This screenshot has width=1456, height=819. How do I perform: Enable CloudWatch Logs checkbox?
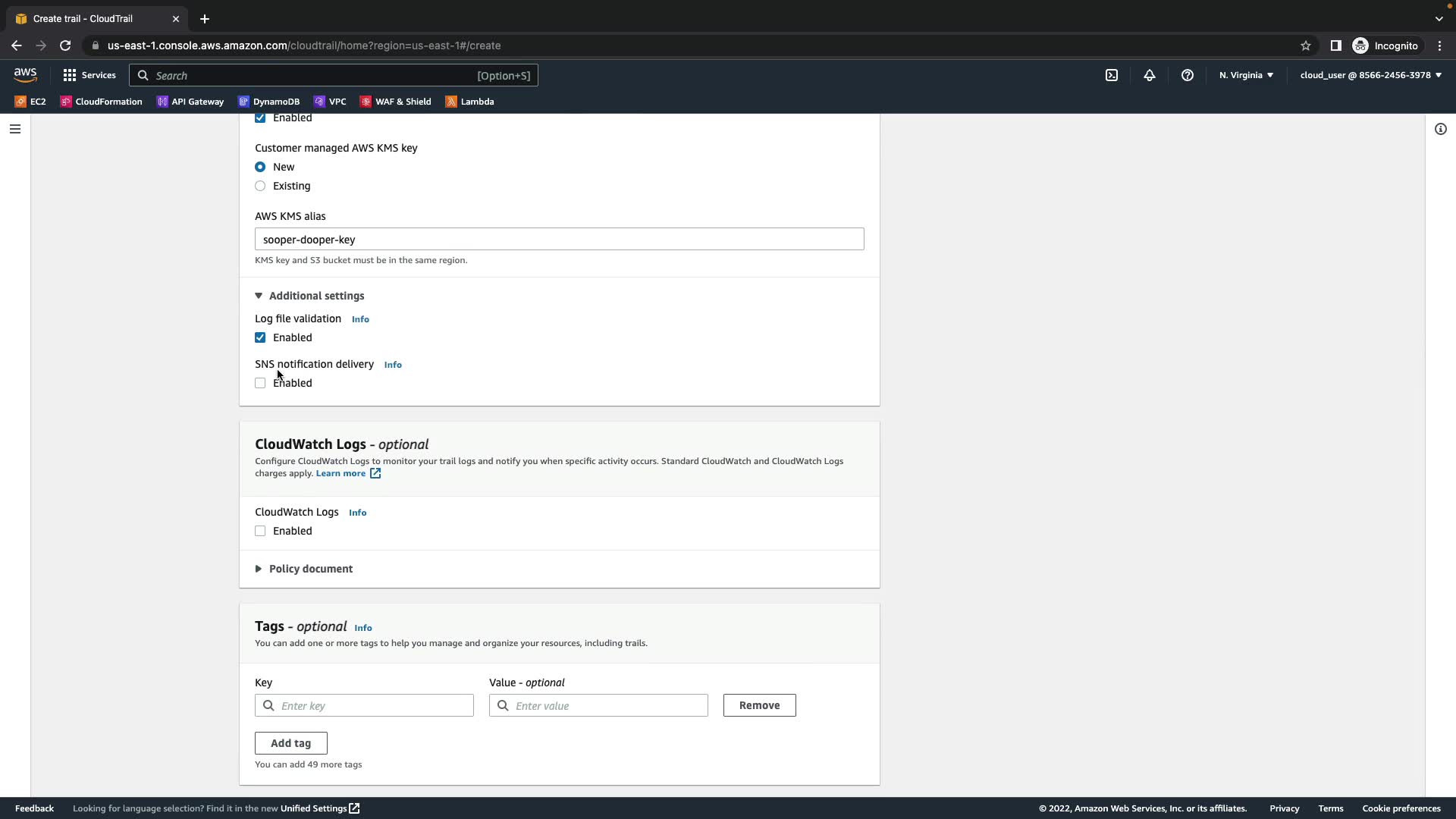click(260, 531)
